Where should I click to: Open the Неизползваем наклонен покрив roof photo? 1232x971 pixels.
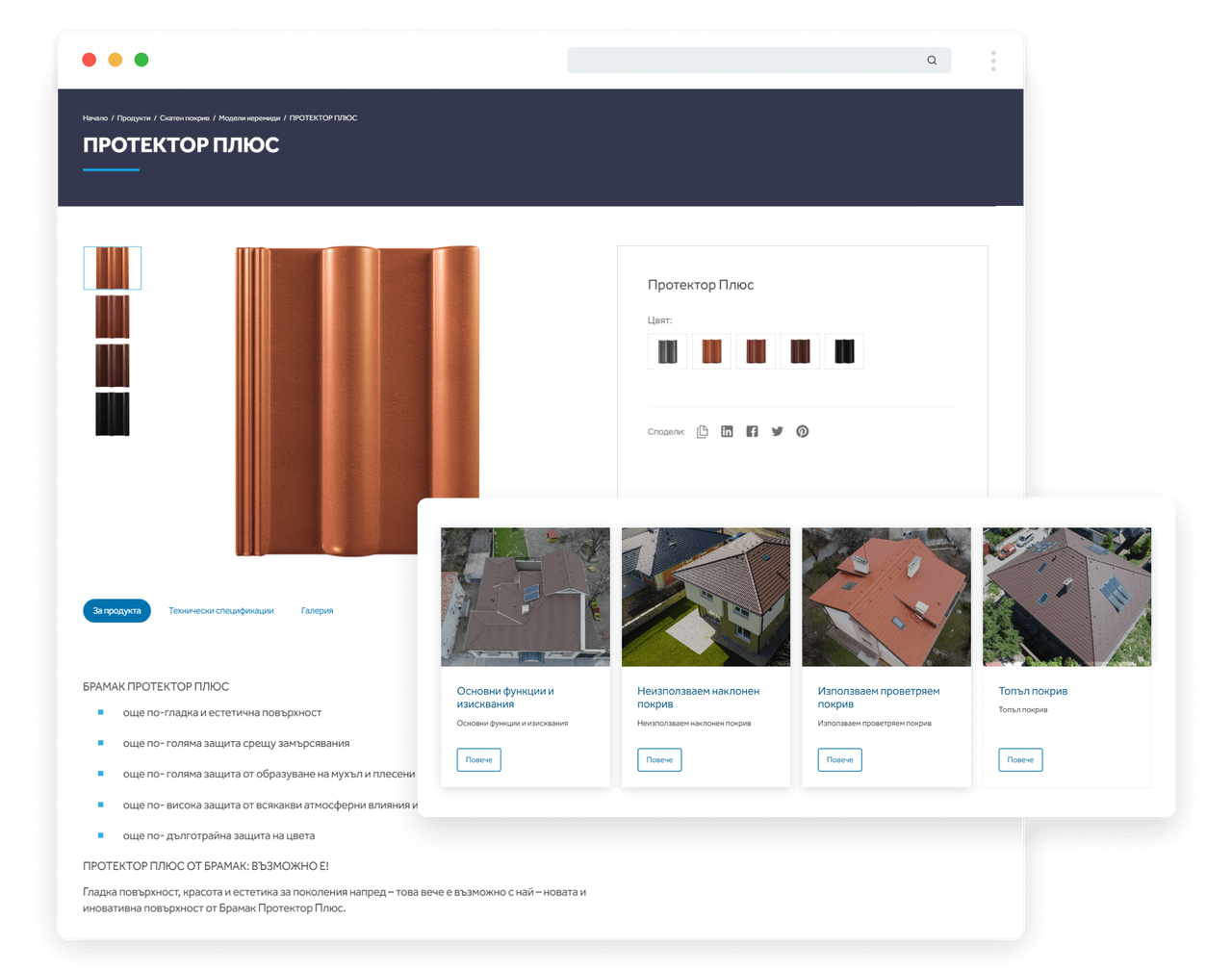706,597
